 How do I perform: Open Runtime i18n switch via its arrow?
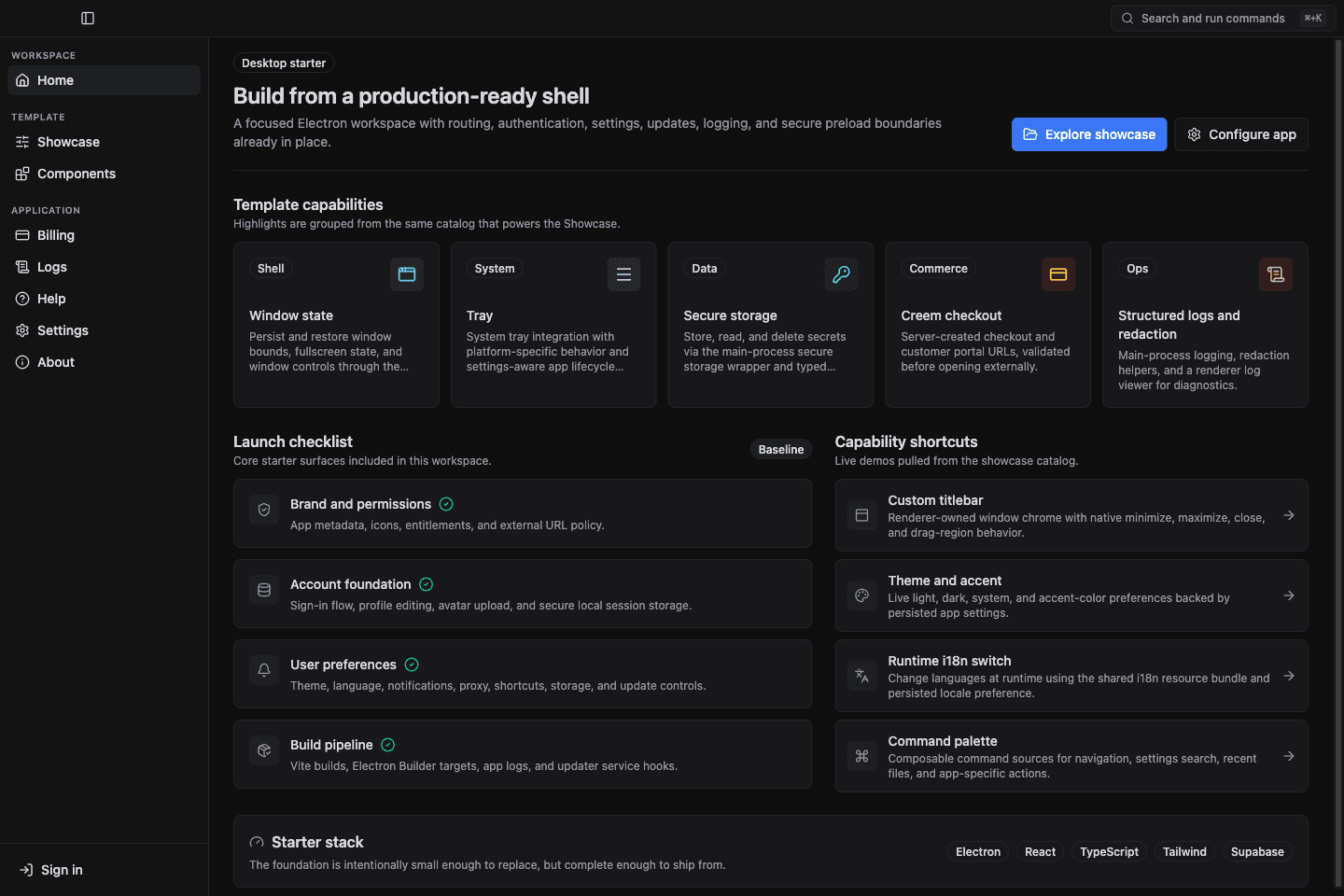(x=1289, y=676)
